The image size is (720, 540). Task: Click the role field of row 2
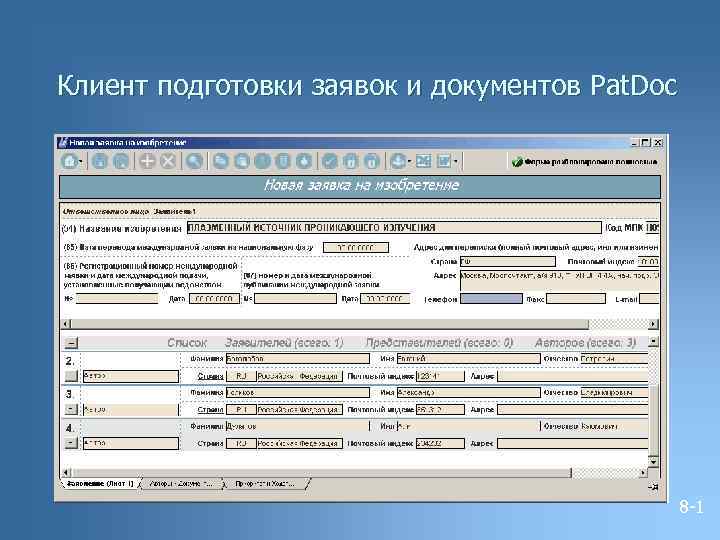pos(130,376)
